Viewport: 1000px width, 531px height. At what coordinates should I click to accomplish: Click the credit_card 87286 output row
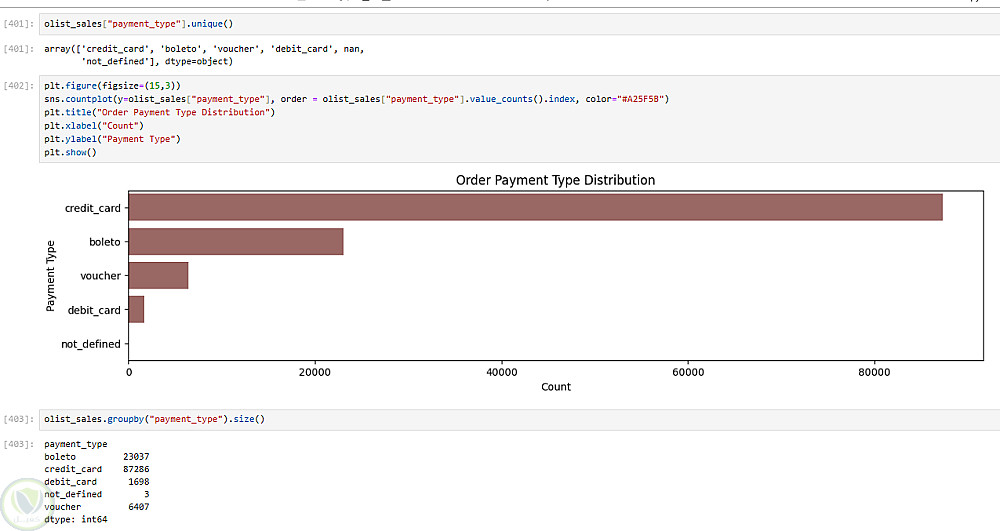(x=96, y=469)
